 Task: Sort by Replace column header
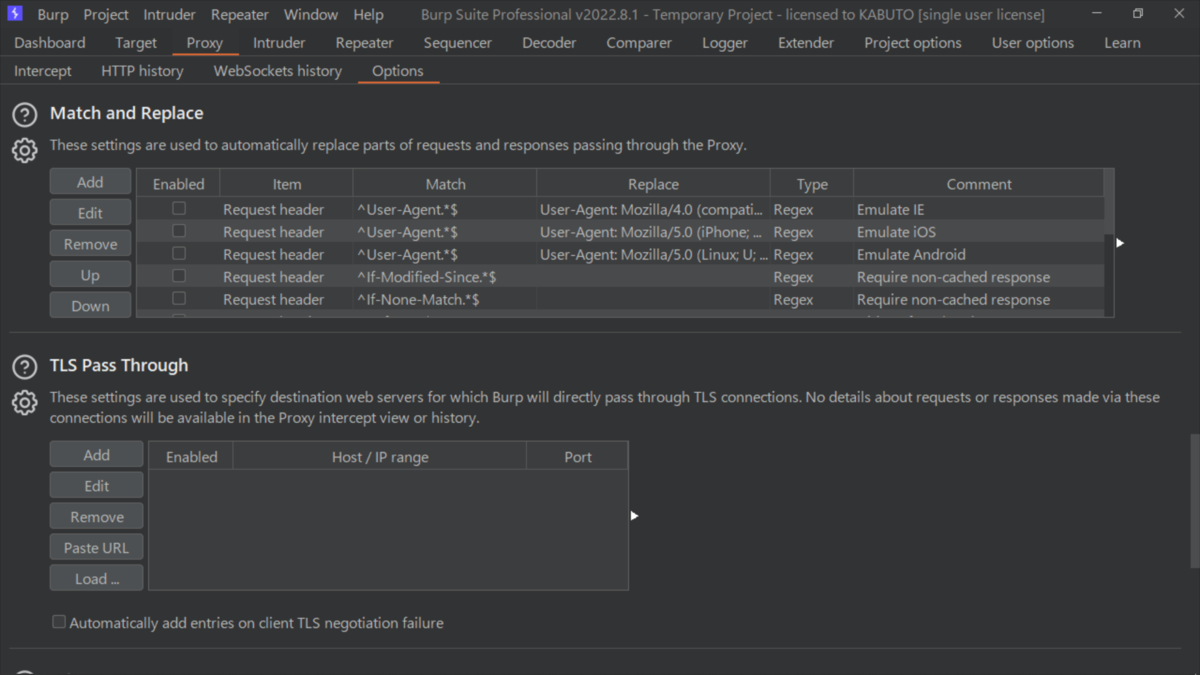(653, 184)
